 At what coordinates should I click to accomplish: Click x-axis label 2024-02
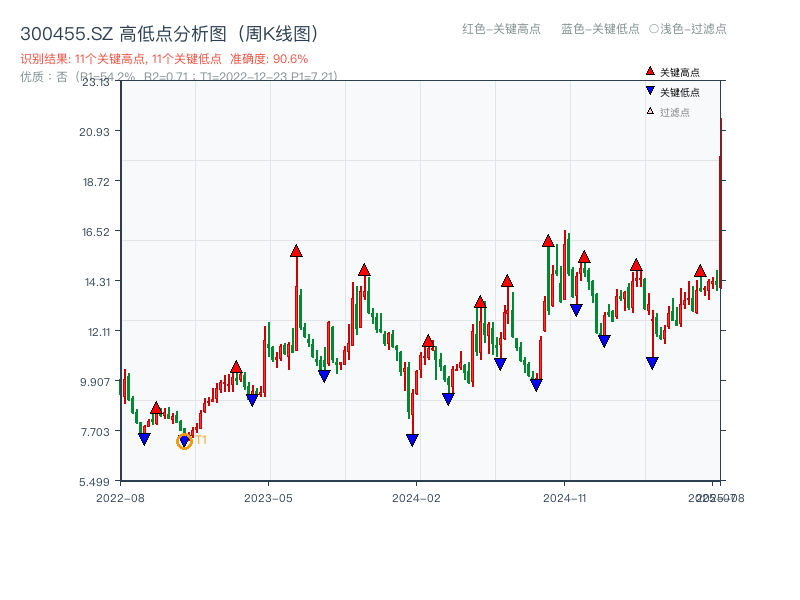[416, 498]
